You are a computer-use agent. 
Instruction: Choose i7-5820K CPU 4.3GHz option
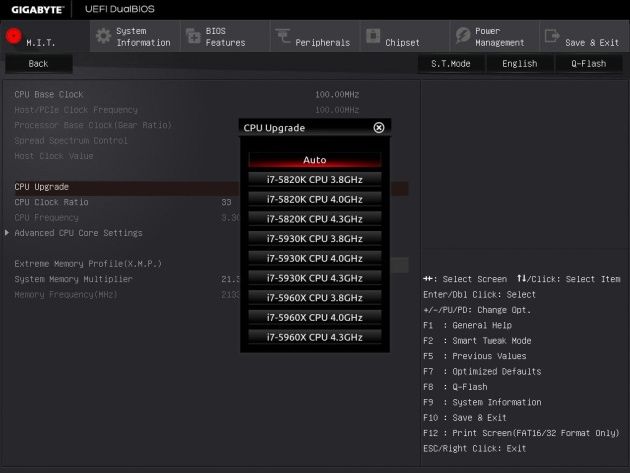click(315, 219)
